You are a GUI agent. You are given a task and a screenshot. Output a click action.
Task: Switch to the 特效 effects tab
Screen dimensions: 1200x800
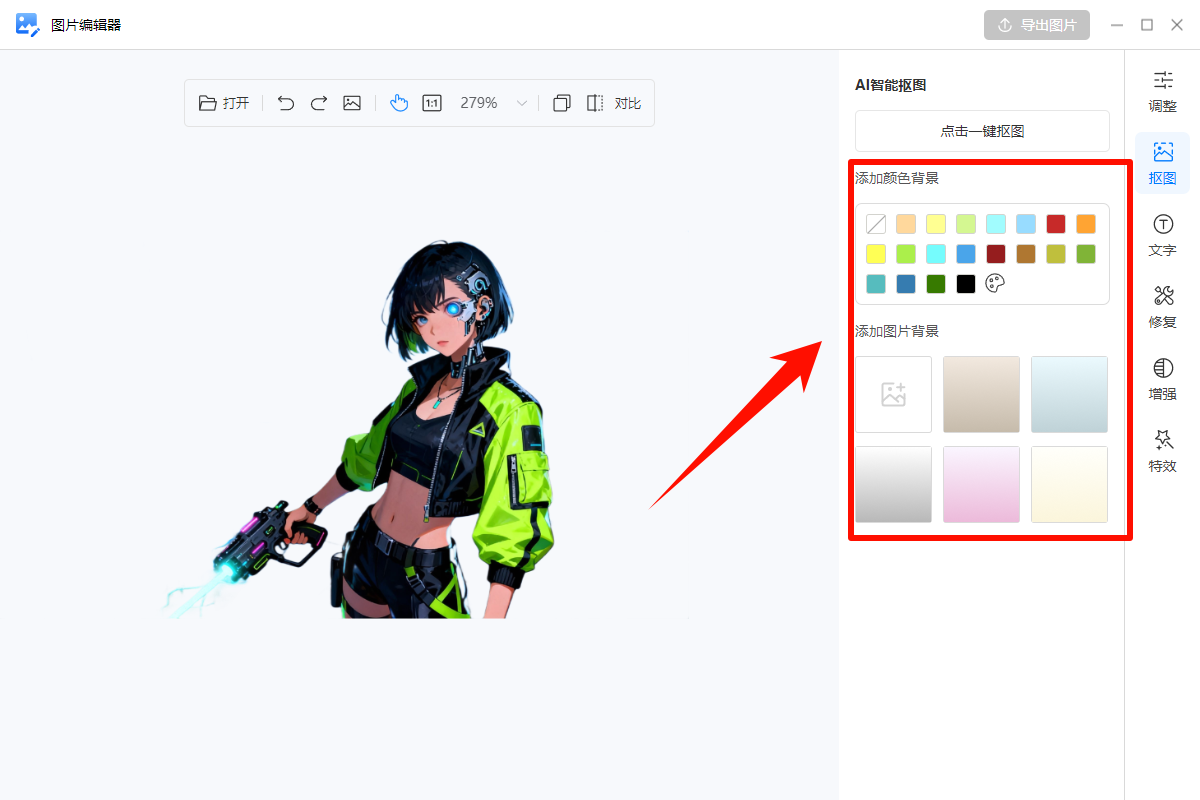1162,451
